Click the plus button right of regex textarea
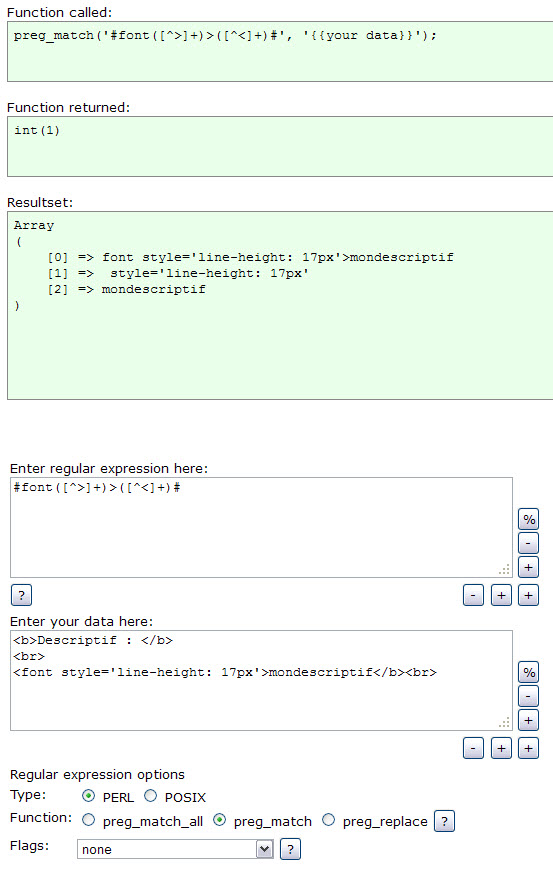The image size is (553, 871). pyautogui.click(x=528, y=567)
